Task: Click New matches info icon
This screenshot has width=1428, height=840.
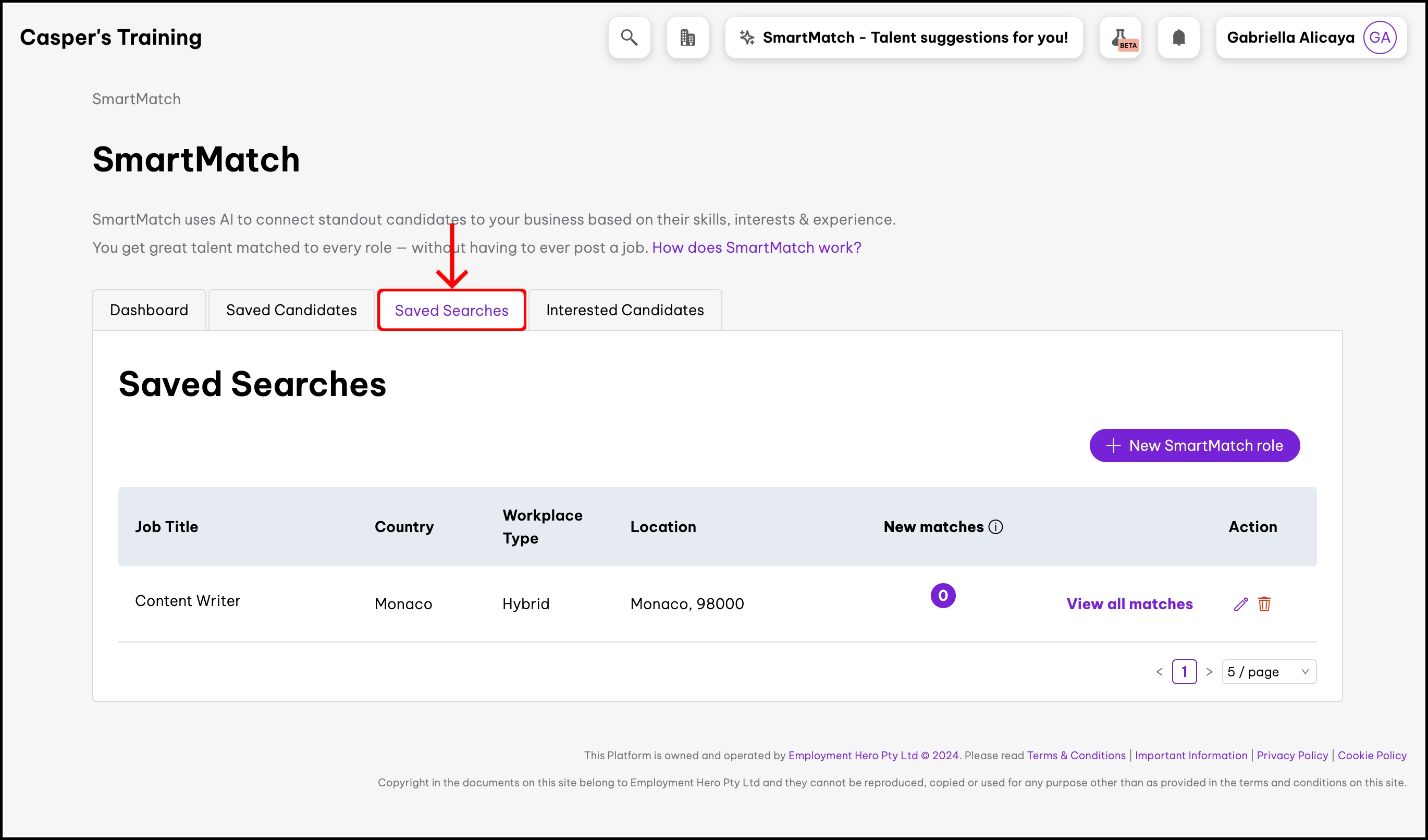Action: (995, 527)
